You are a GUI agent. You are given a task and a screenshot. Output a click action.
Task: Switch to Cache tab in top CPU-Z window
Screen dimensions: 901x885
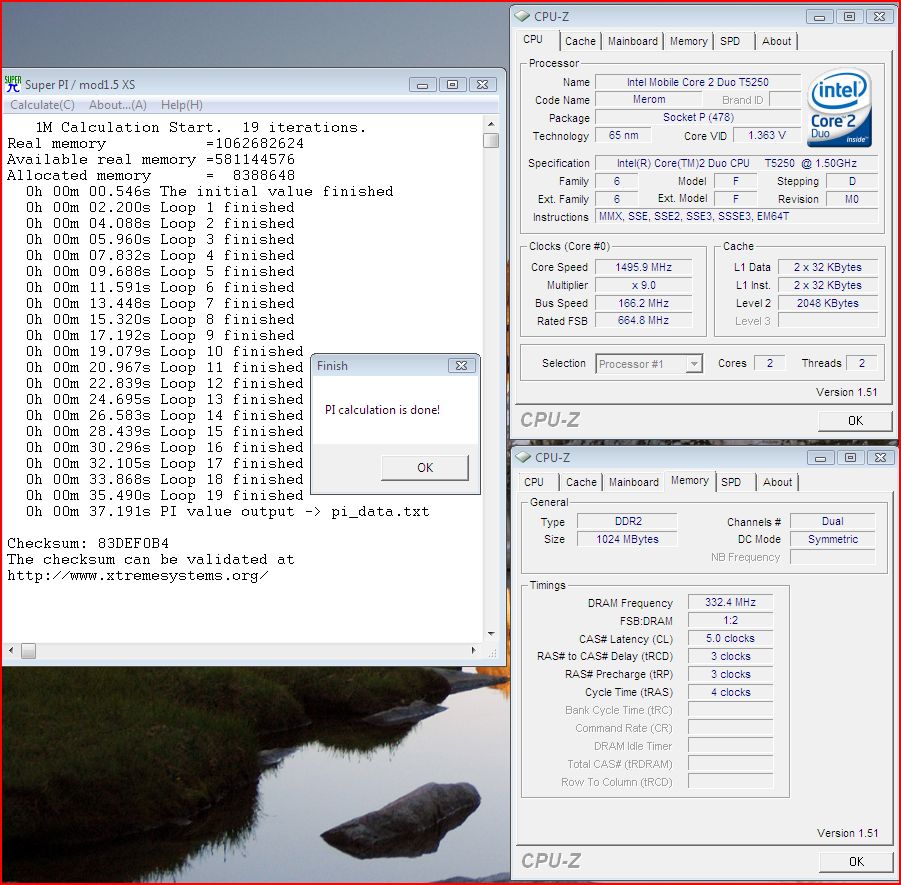point(580,41)
